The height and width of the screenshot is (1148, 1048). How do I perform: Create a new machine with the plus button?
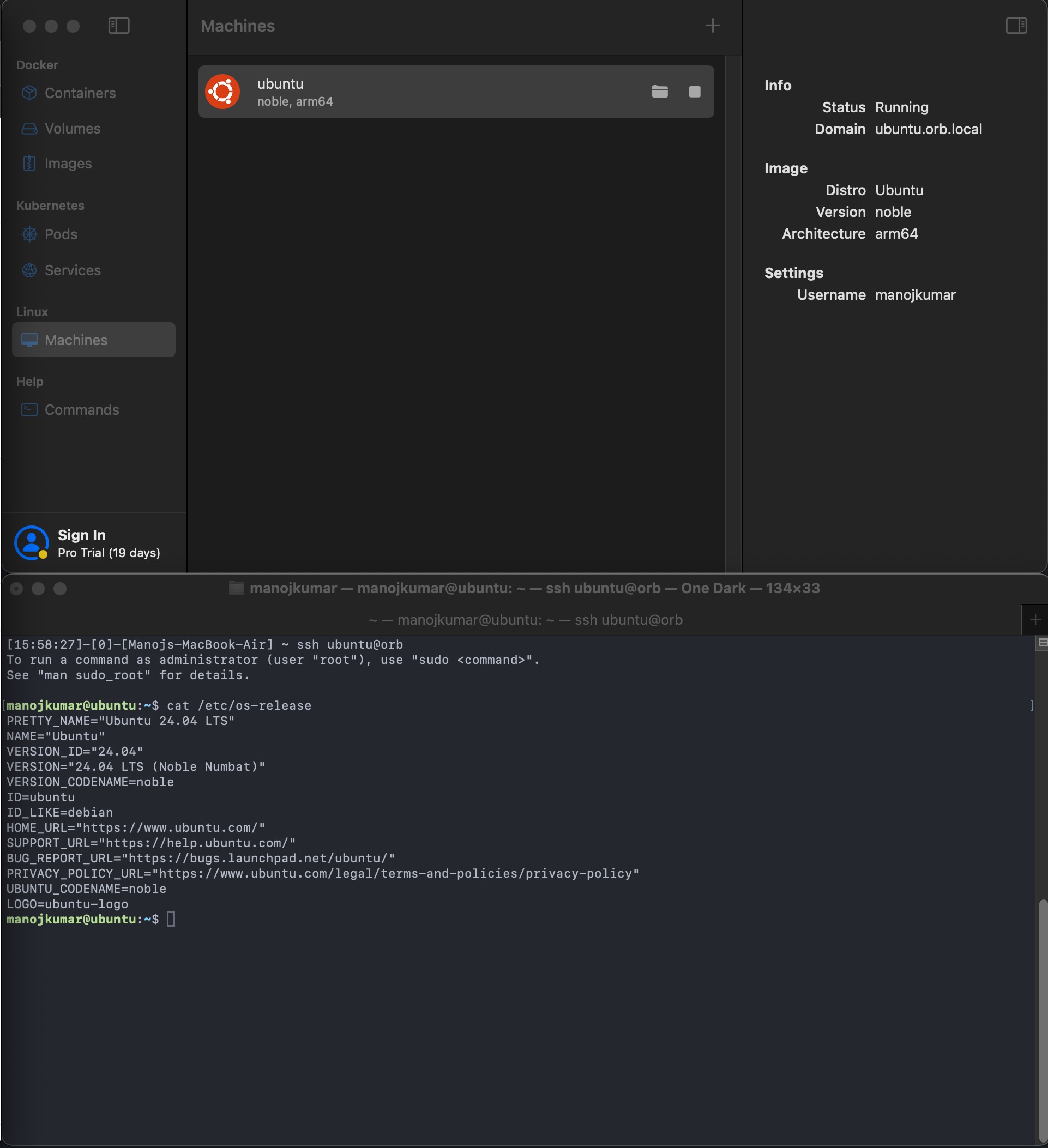(713, 26)
